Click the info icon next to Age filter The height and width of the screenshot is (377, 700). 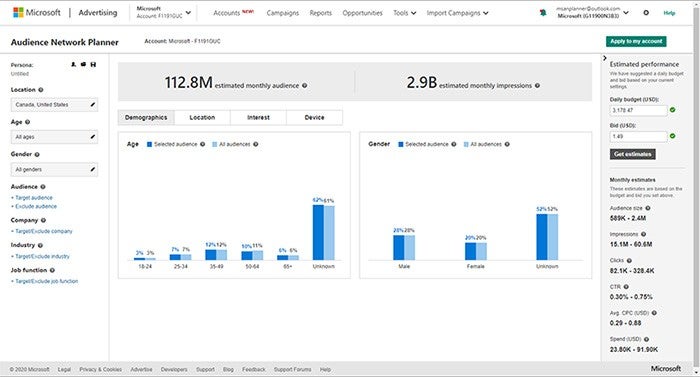pos(28,122)
